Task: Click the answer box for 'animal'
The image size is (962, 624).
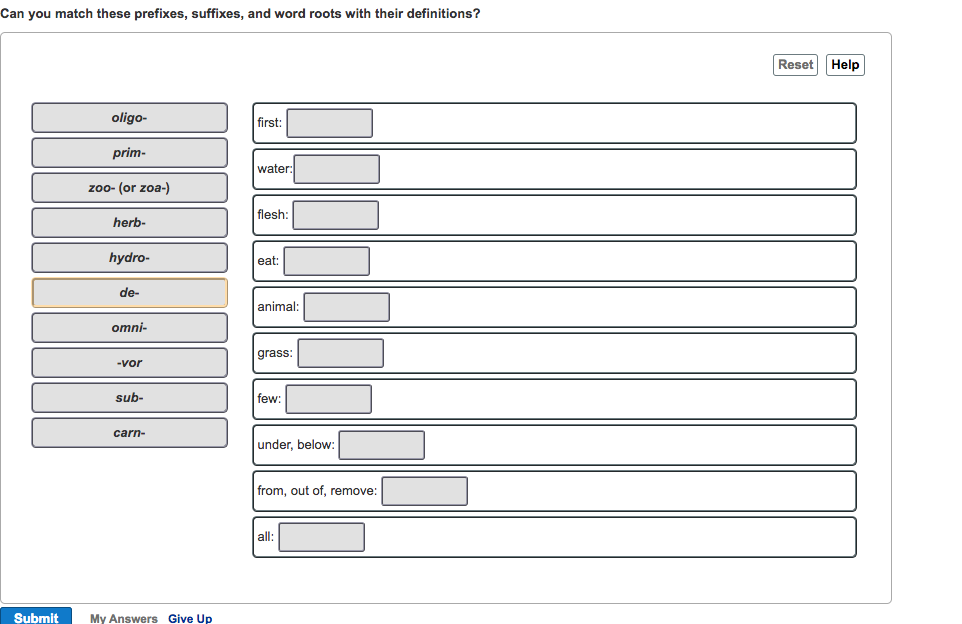Action: pyautogui.click(x=347, y=306)
